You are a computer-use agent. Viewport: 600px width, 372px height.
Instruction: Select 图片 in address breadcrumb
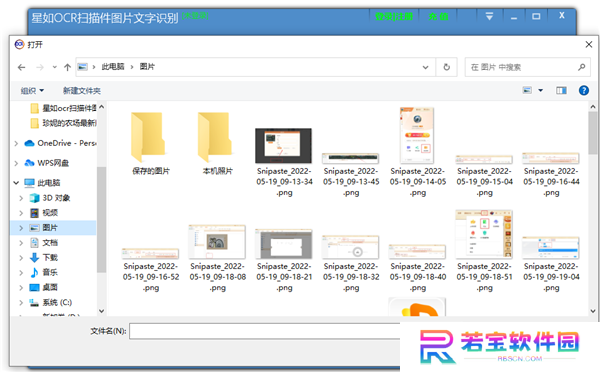click(x=147, y=67)
